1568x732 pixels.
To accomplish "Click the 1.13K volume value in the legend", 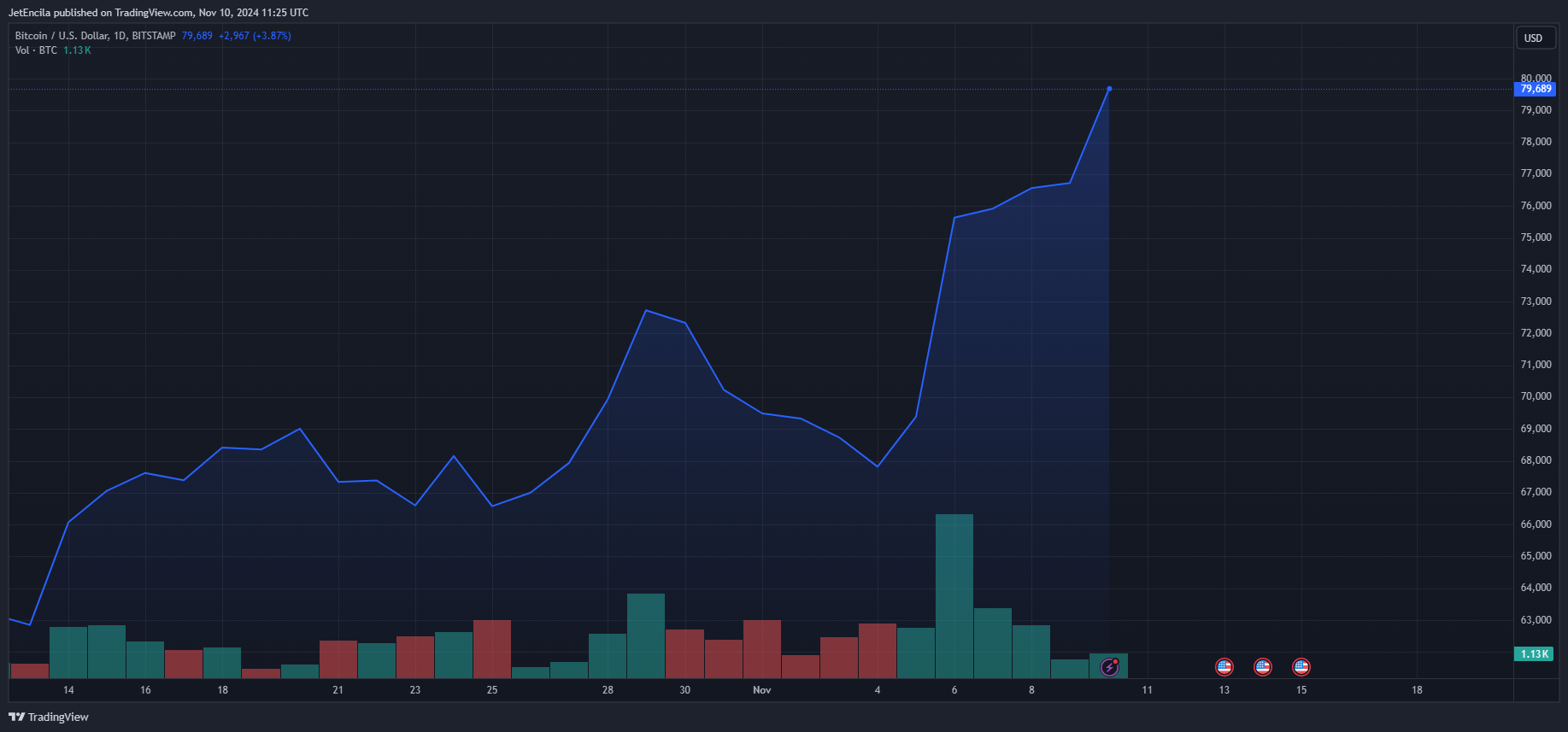I will click(x=77, y=50).
